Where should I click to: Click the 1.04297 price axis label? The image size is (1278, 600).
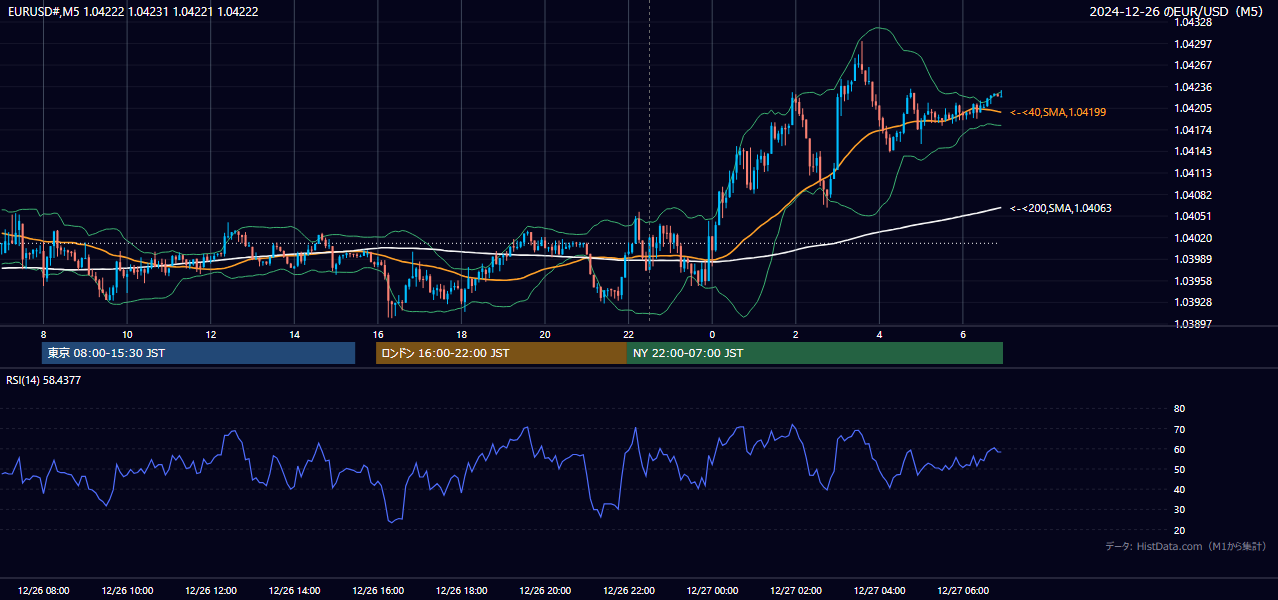[x=1192, y=44]
